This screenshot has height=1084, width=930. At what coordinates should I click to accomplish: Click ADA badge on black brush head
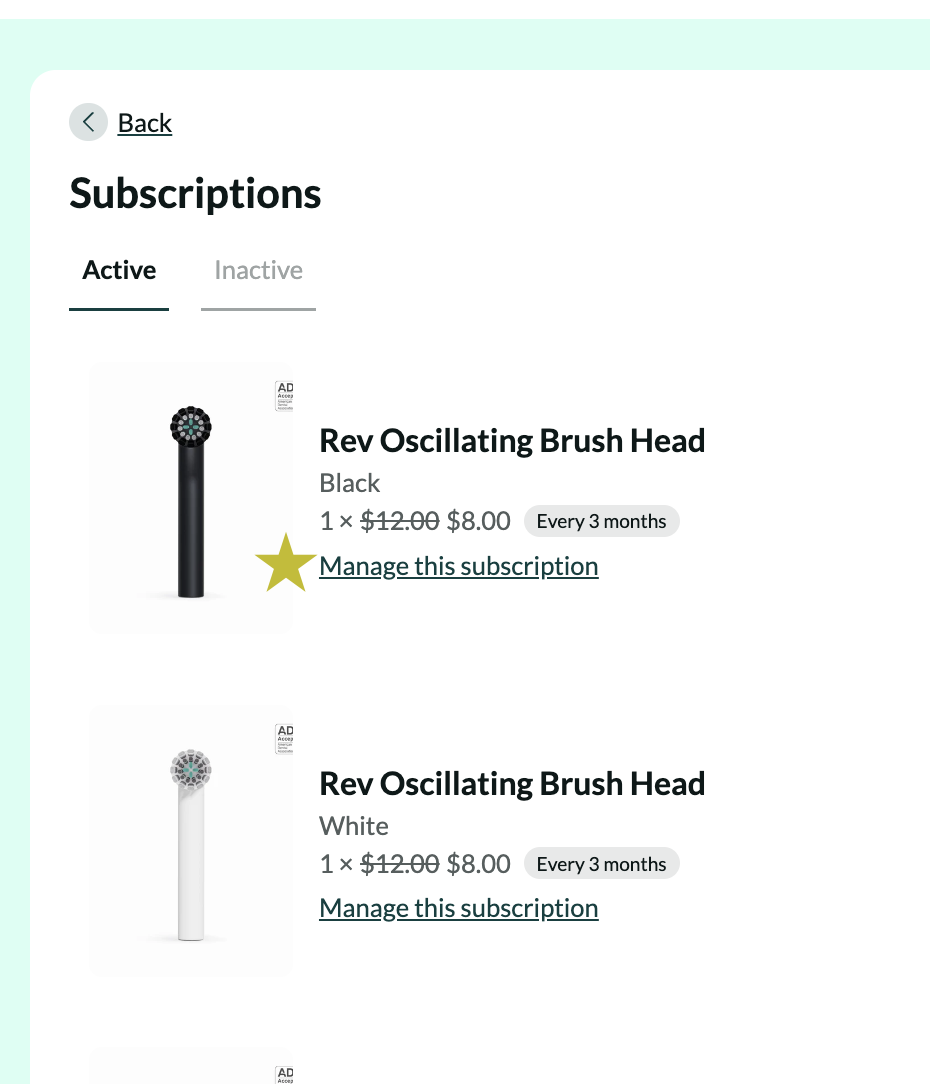(284, 396)
